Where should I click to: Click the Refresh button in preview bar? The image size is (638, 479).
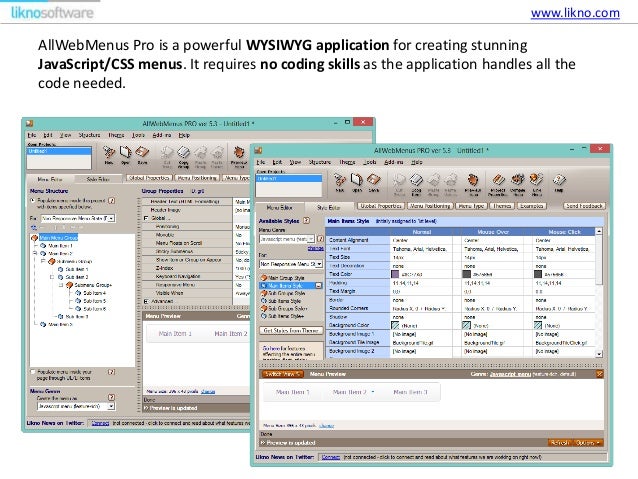pos(559,442)
